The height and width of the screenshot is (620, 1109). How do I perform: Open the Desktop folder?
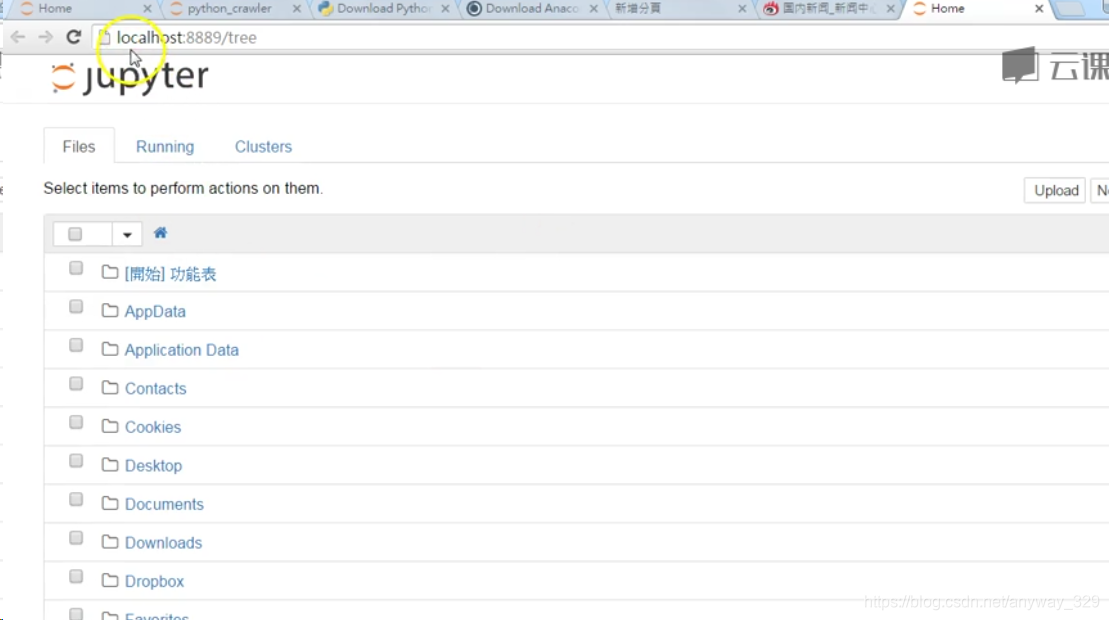click(153, 465)
